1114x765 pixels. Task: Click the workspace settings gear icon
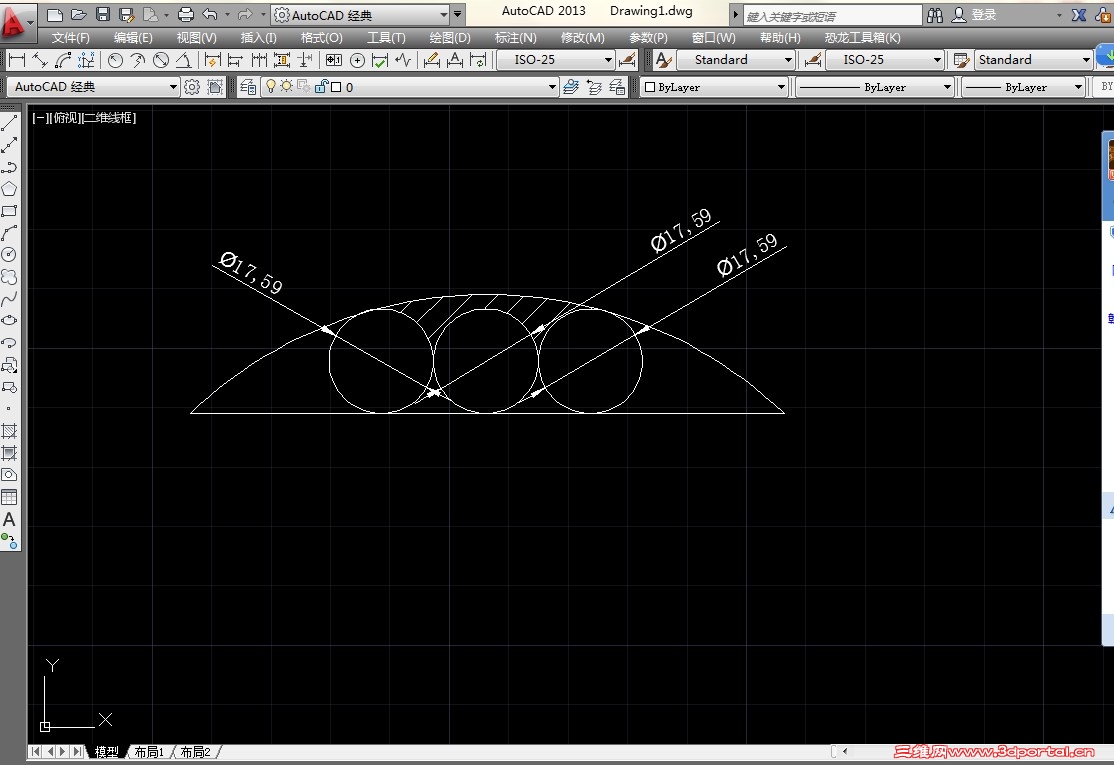[192, 87]
